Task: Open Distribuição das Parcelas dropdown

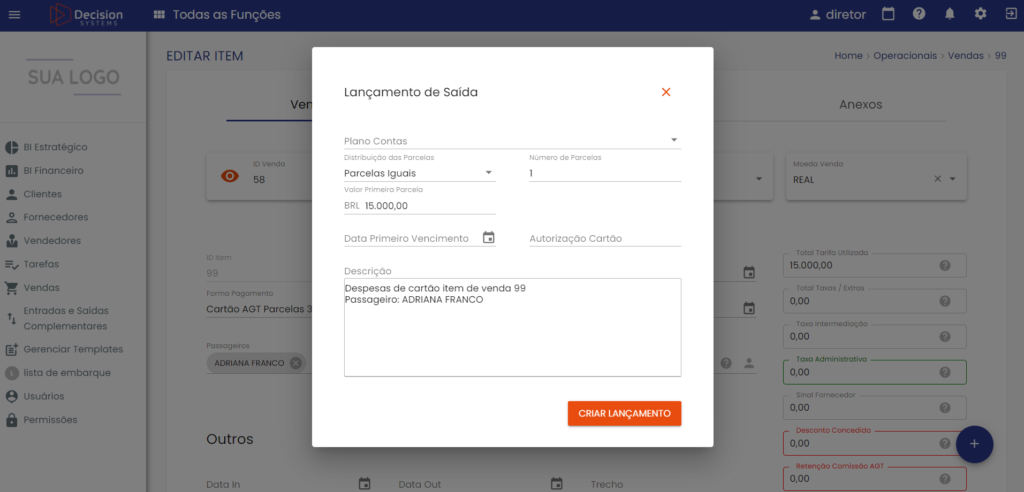Action: [x=420, y=173]
